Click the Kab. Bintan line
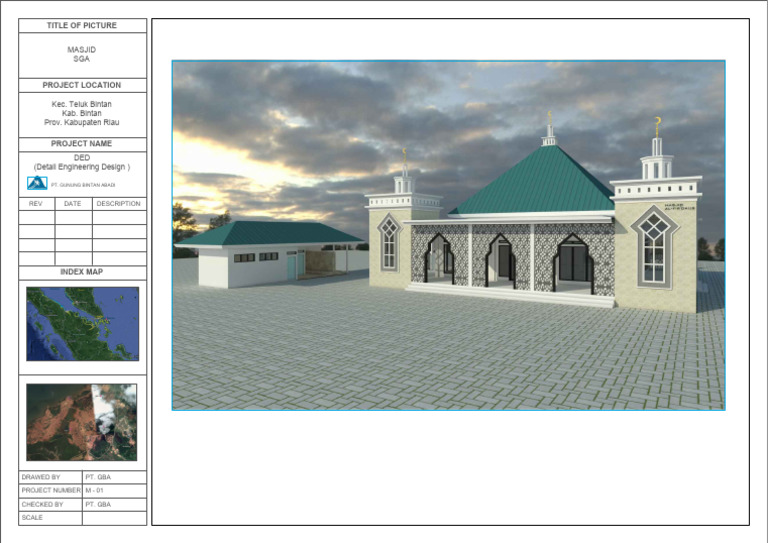This screenshot has width=768, height=543. [81, 113]
